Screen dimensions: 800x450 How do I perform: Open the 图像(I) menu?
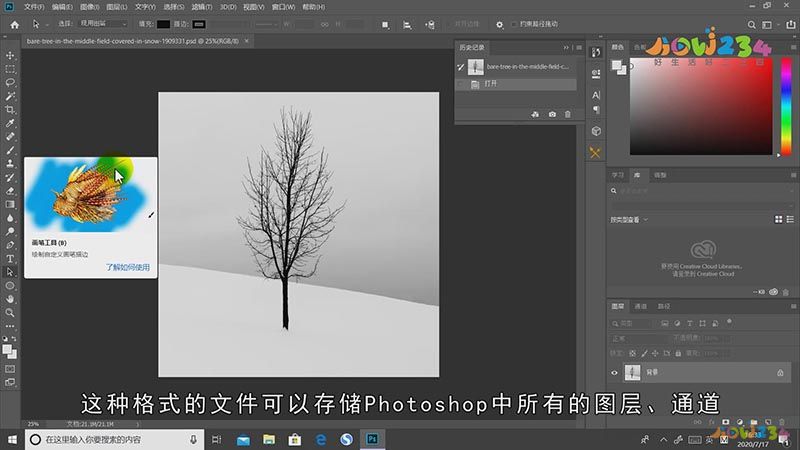89,7
